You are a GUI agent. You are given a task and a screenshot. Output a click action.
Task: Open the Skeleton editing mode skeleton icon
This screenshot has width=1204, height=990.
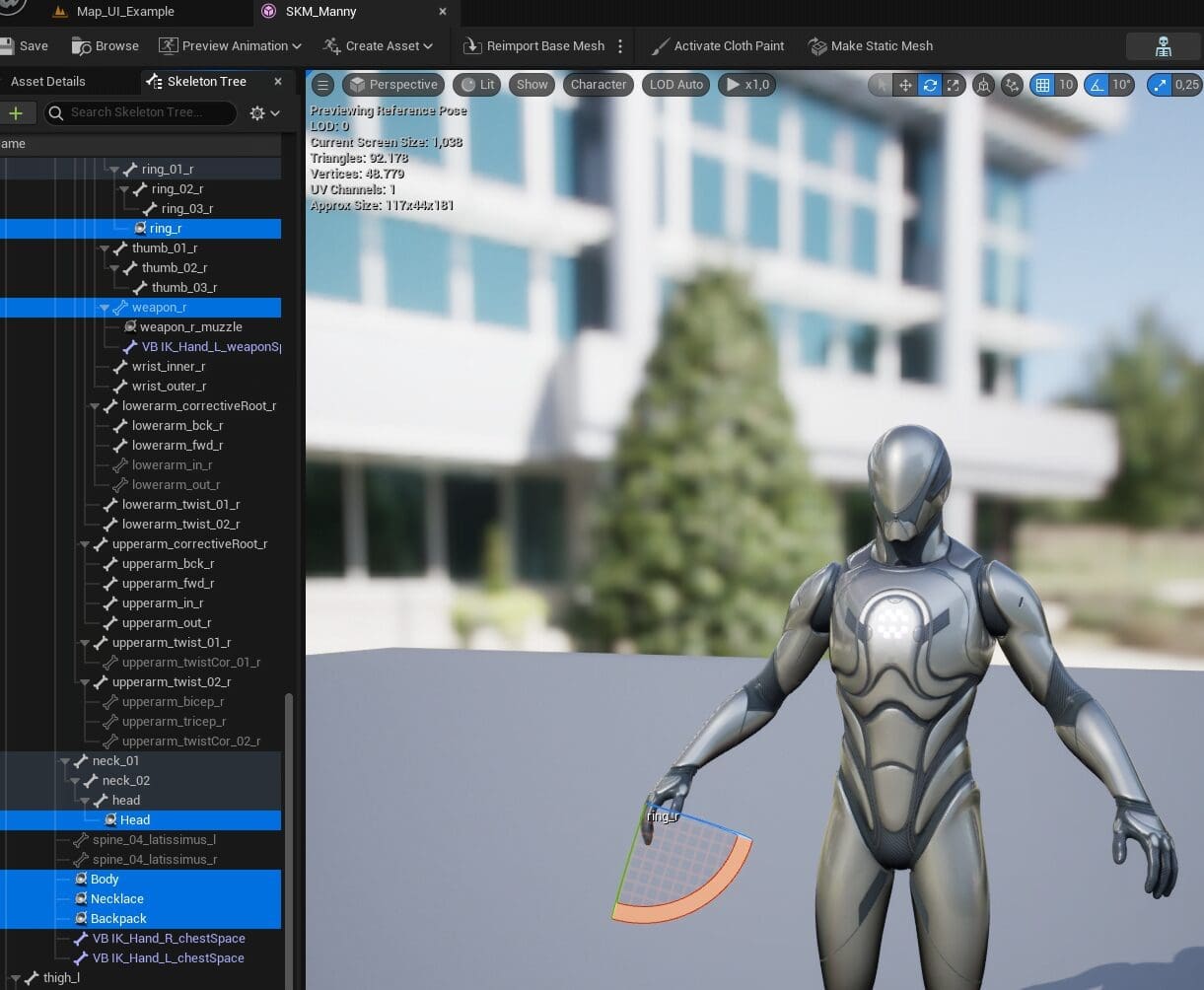click(x=1163, y=46)
